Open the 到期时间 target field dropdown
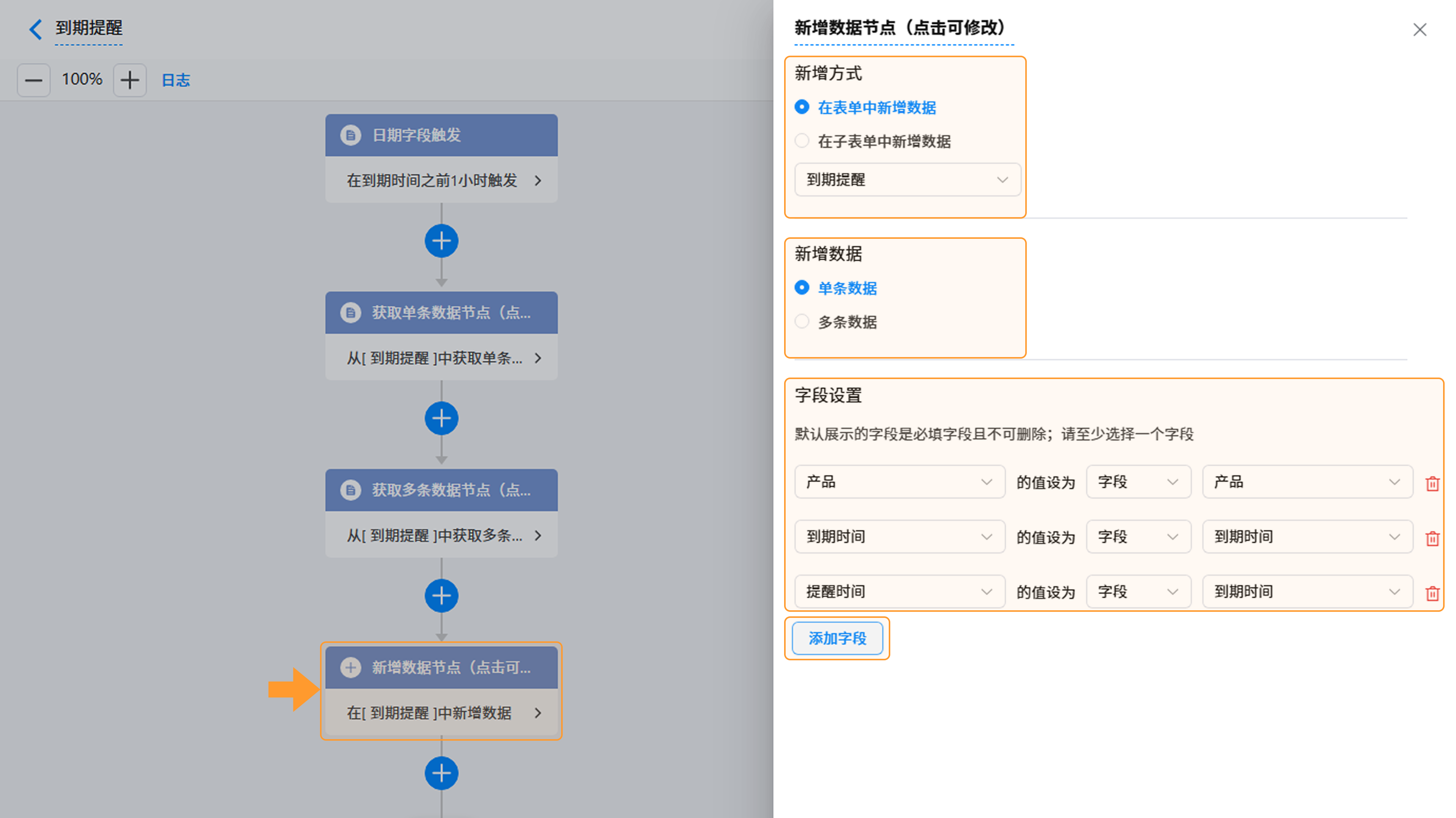 [900, 537]
